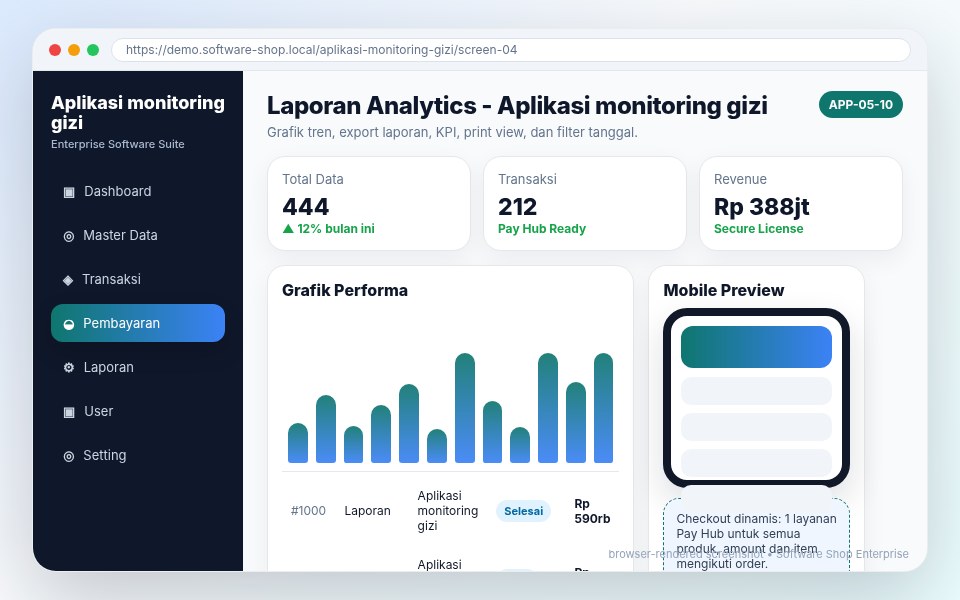
Task: Click the Pay Hub Ready link
Action: click(x=542, y=228)
